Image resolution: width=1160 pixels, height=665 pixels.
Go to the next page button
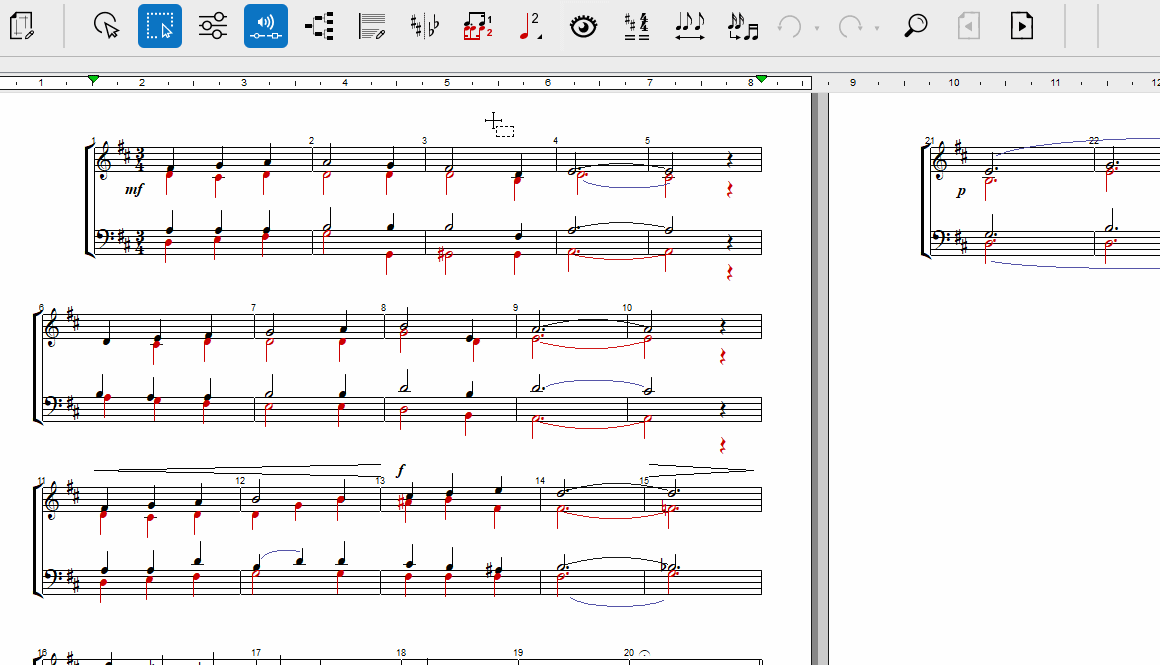coord(1021,26)
